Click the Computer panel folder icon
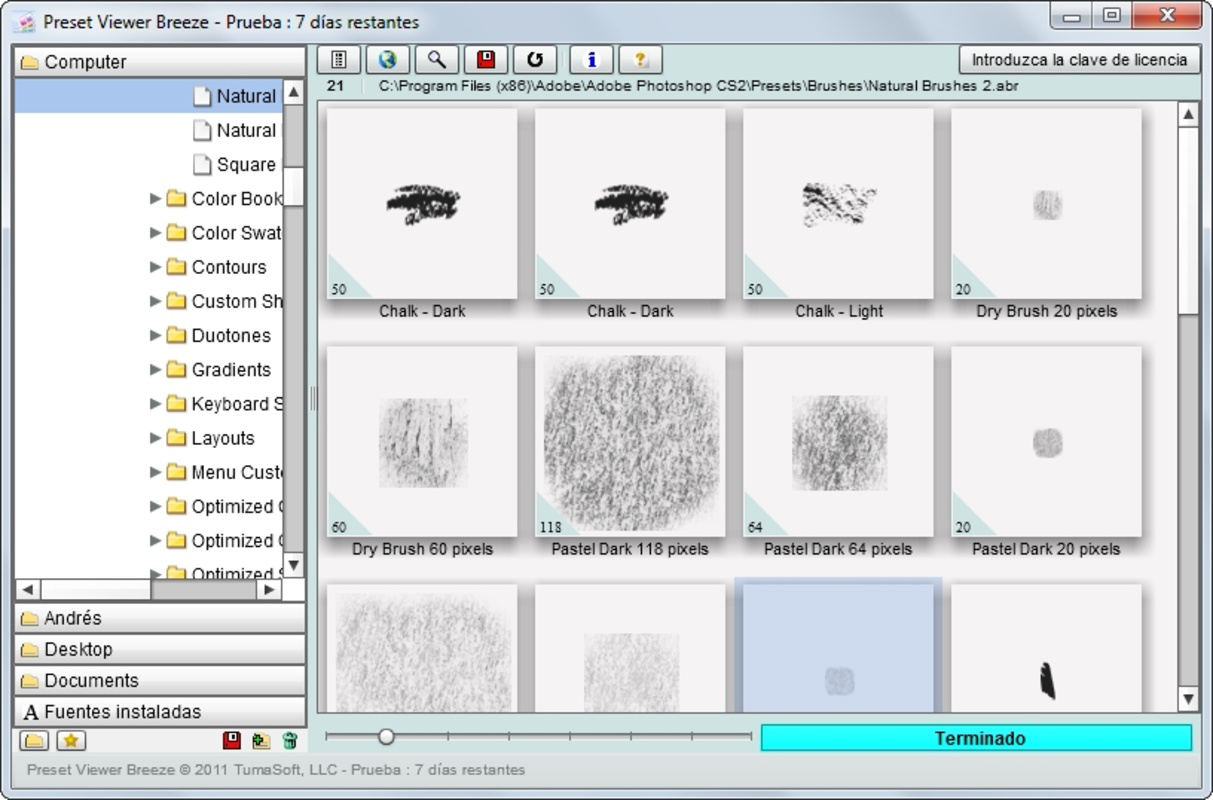The height and width of the screenshot is (800, 1213). (30, 62)
